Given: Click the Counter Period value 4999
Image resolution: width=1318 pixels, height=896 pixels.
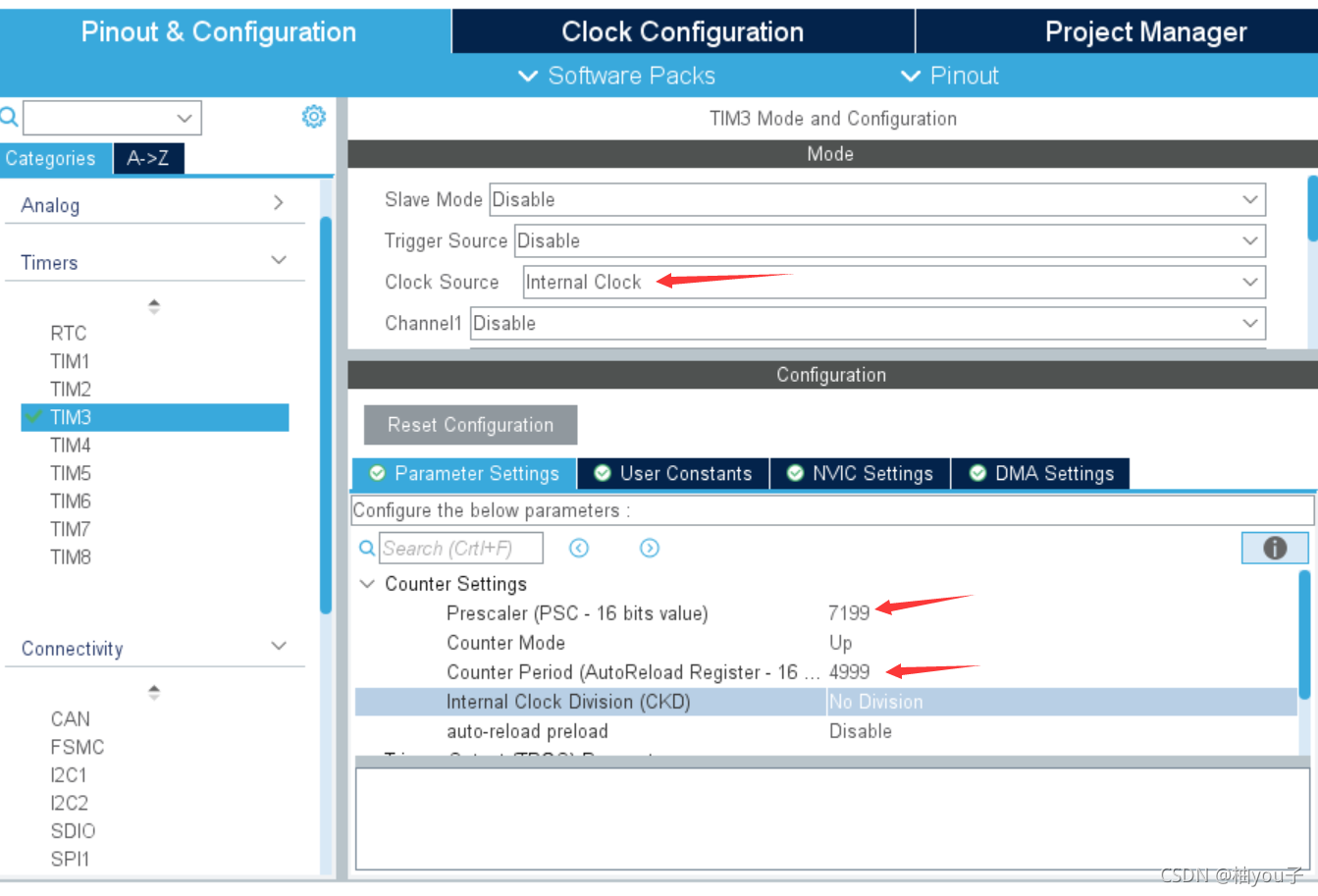Looking at the screenshot, I should click(850, 672).
